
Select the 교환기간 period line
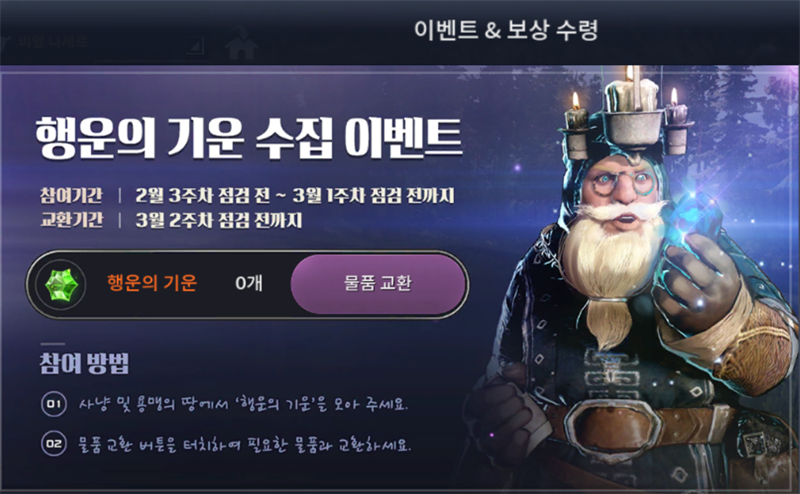171,220
